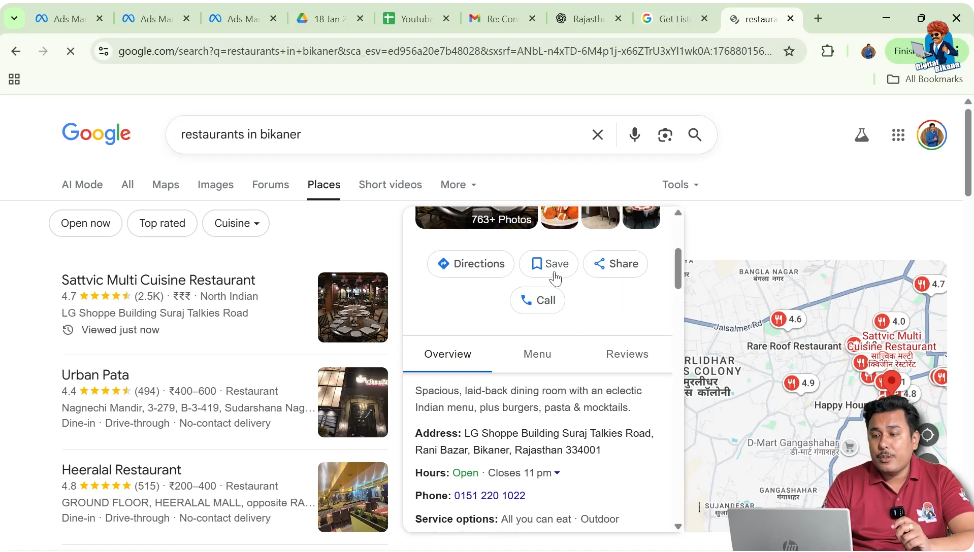Select the Menu tab in panel
This screenshot has height=552, width=974.
(537, 355)
